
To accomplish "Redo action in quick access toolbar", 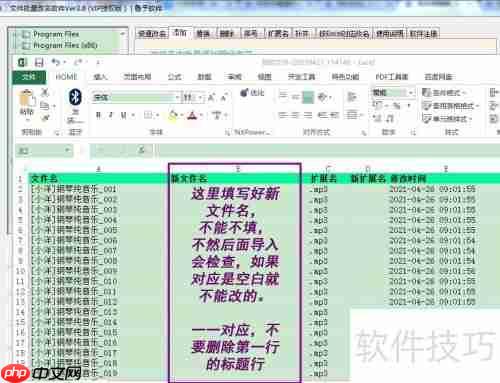I will pos(78,62).
